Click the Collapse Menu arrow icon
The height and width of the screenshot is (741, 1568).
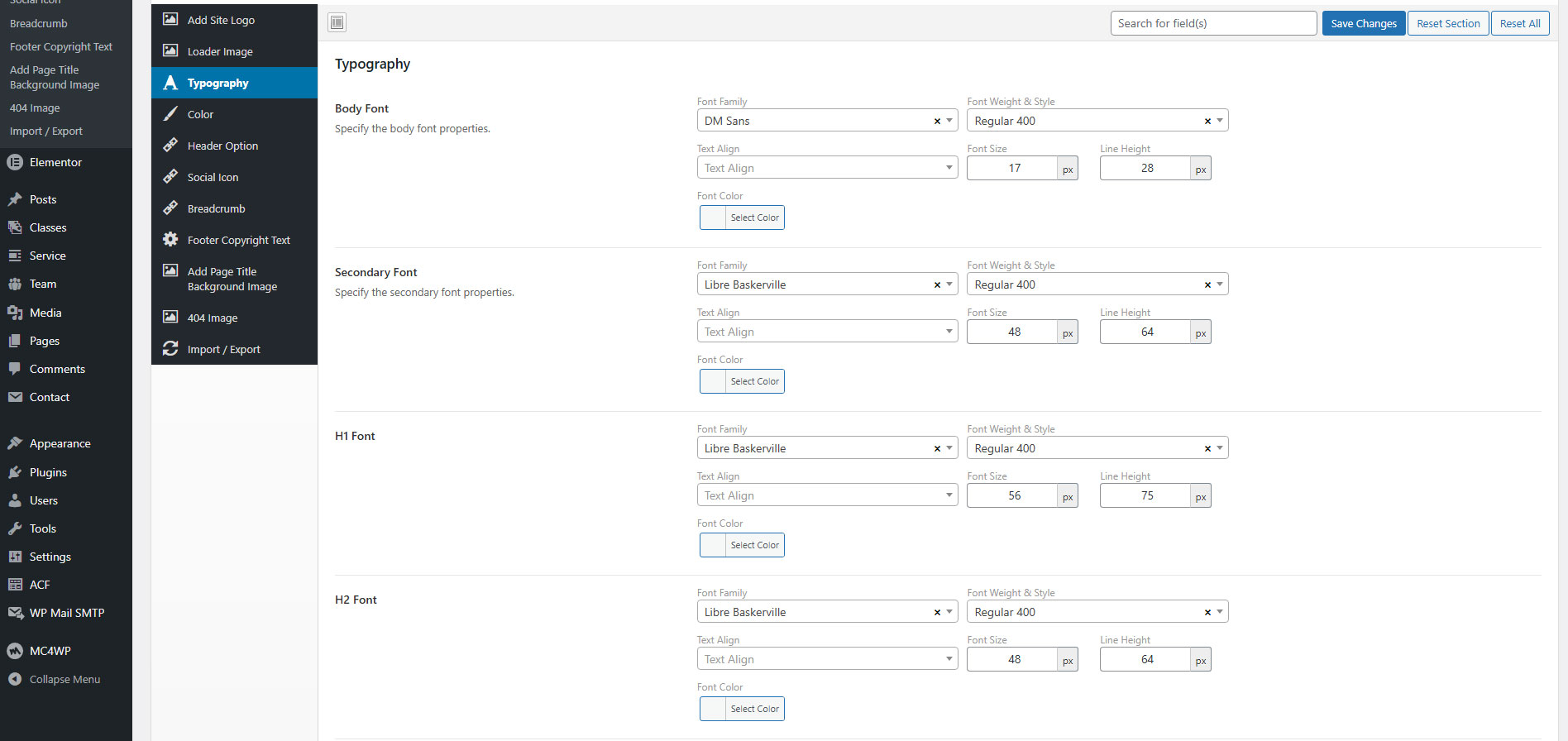(x=15, y=679)
